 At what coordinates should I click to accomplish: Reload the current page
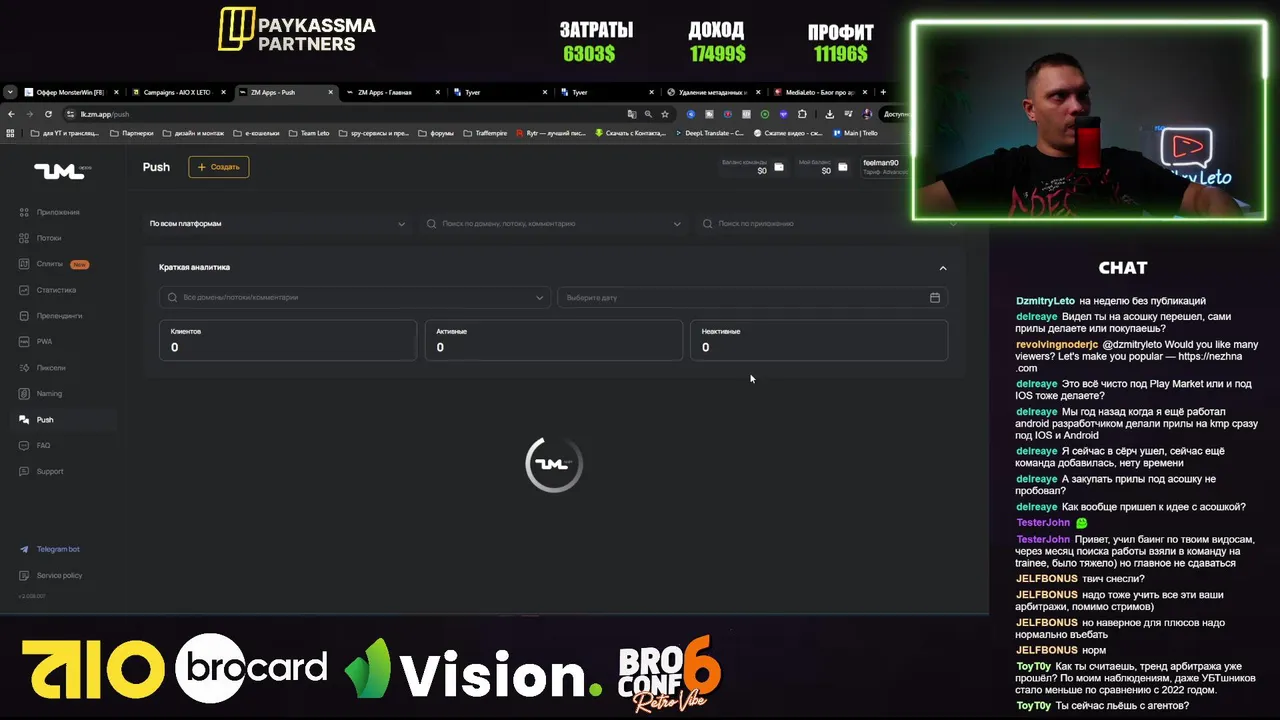click(48, 114)
